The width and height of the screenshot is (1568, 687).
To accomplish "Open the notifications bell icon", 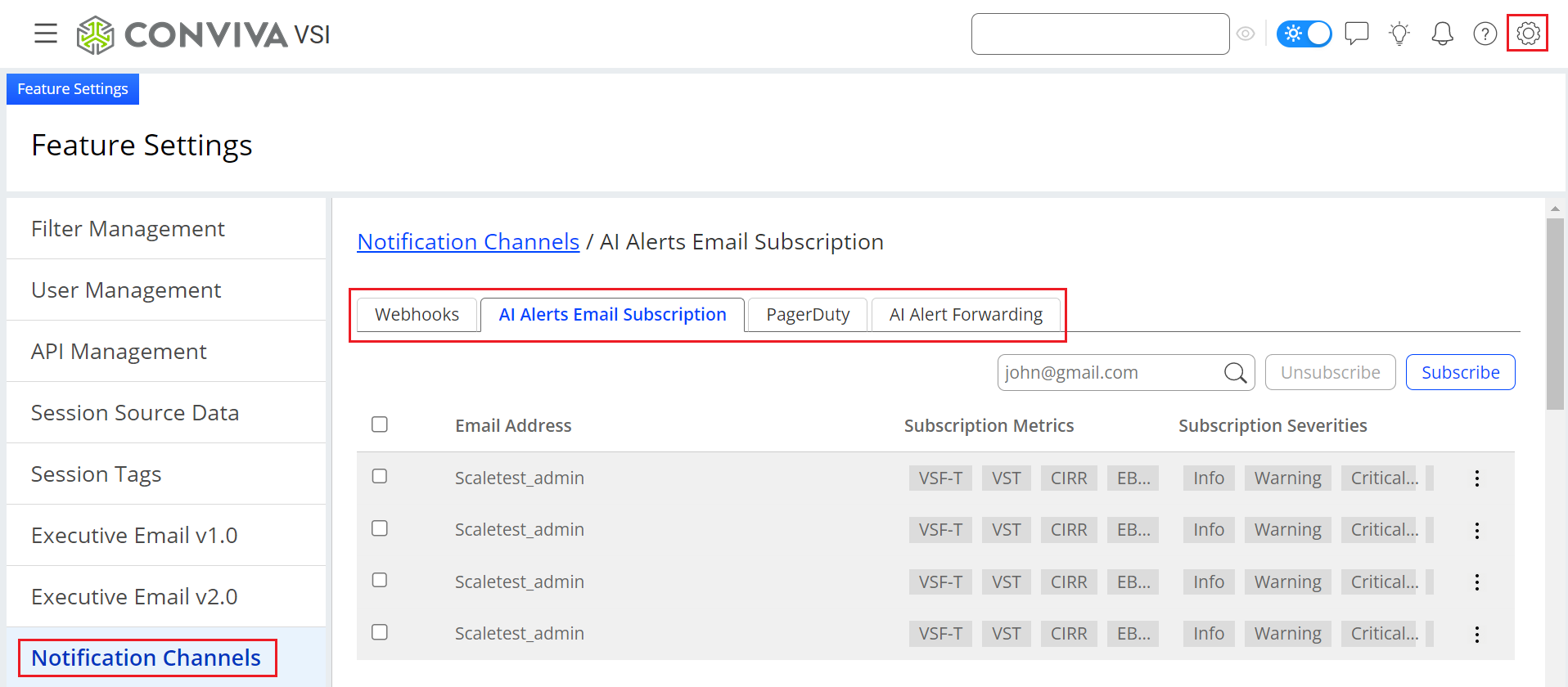I will 1442,34.
